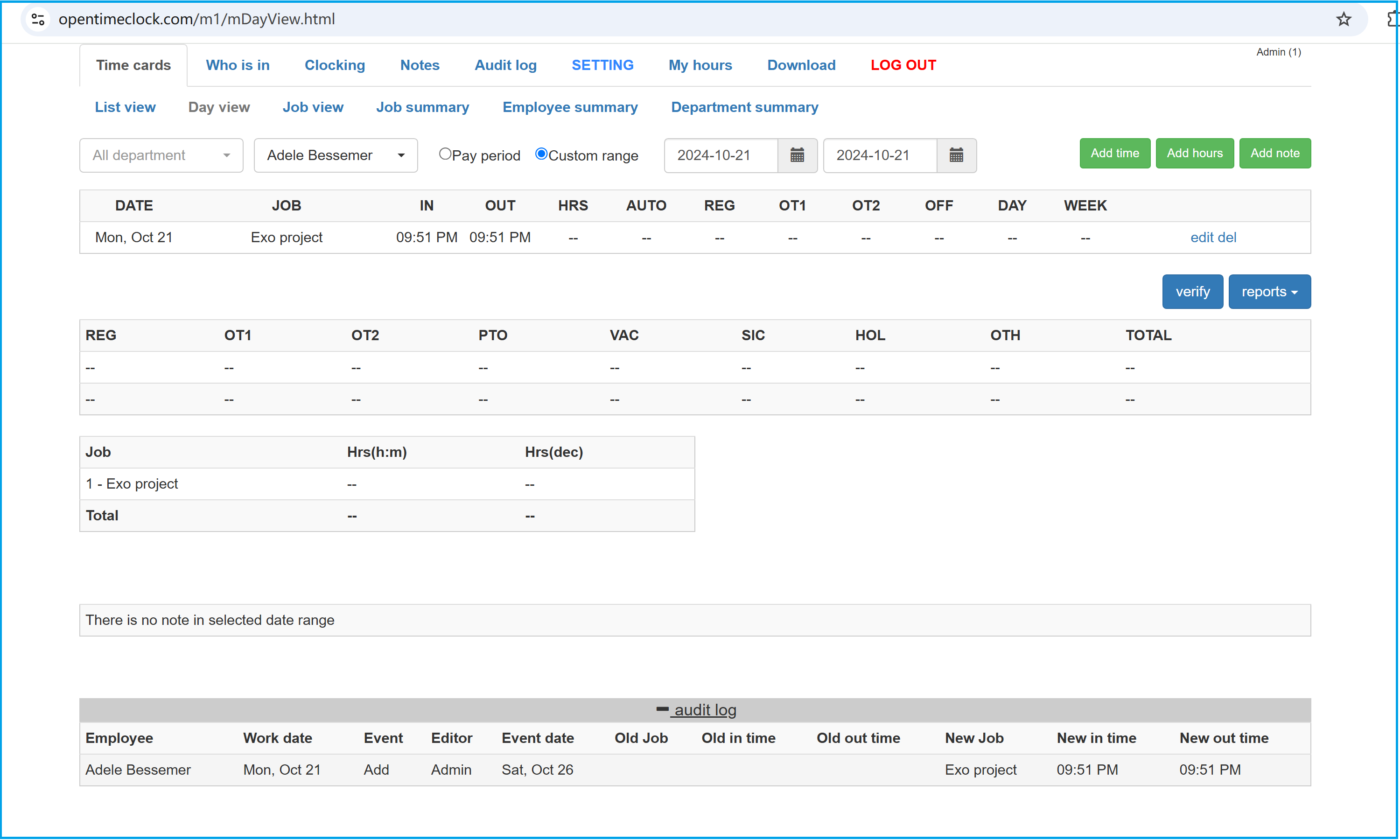Image resolution: width=1400 pixels, height=840 pixels.
Task: Switch to List view
Action: click(x=125, y=107)
